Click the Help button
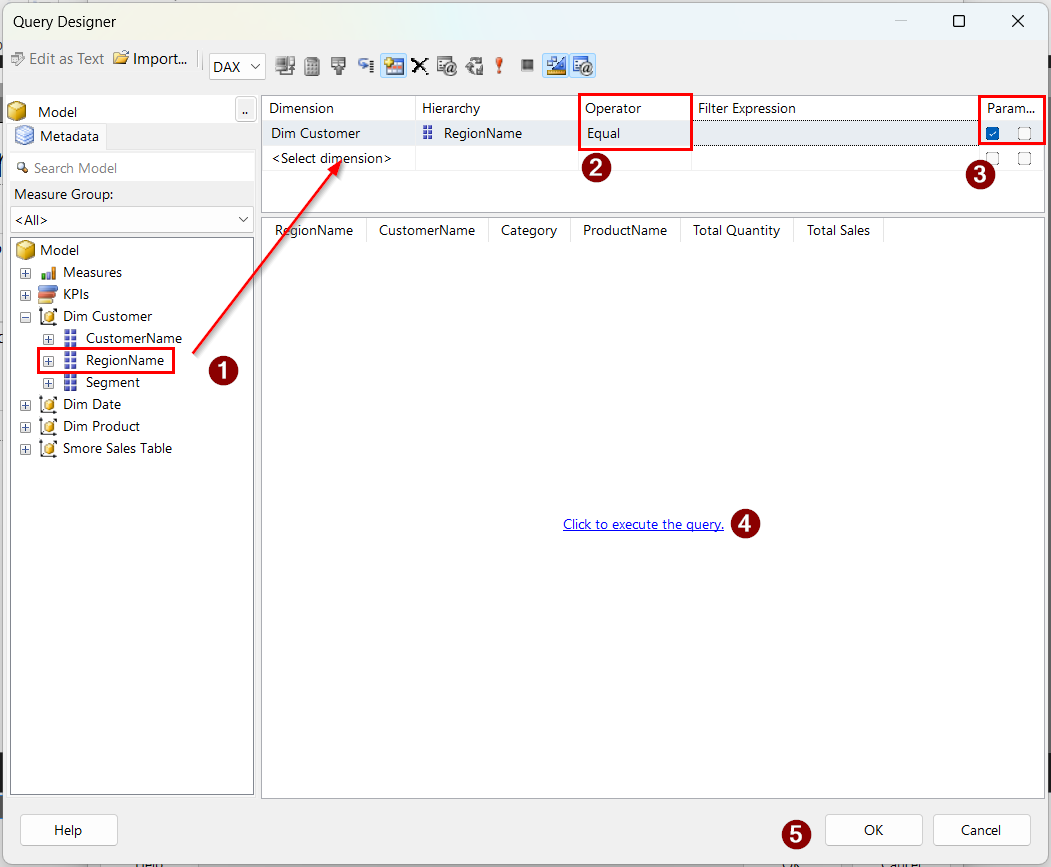1051x867 pixels. (x=68, y=830)
